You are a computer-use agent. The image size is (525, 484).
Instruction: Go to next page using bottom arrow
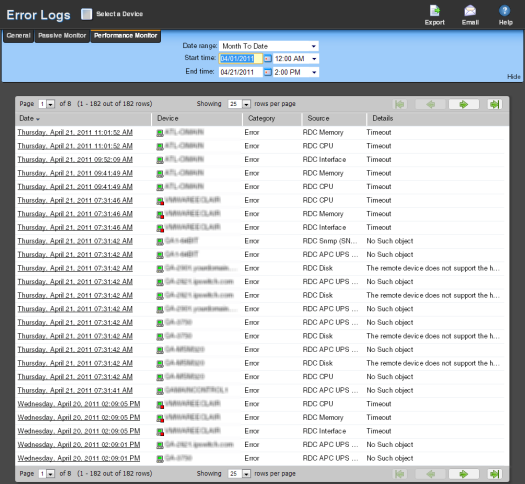point(463,474)
